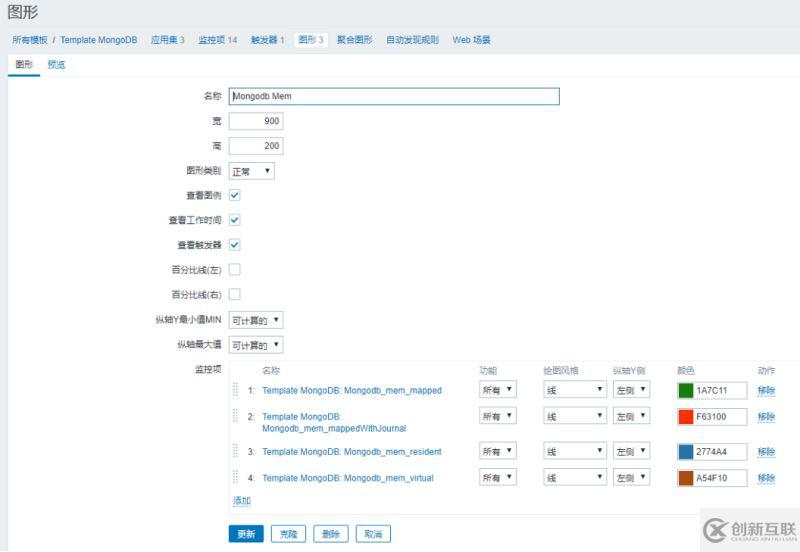Uncheck the 查看触发器 checkbox
Screen dimensions: 800x552
tap(235, 245)
